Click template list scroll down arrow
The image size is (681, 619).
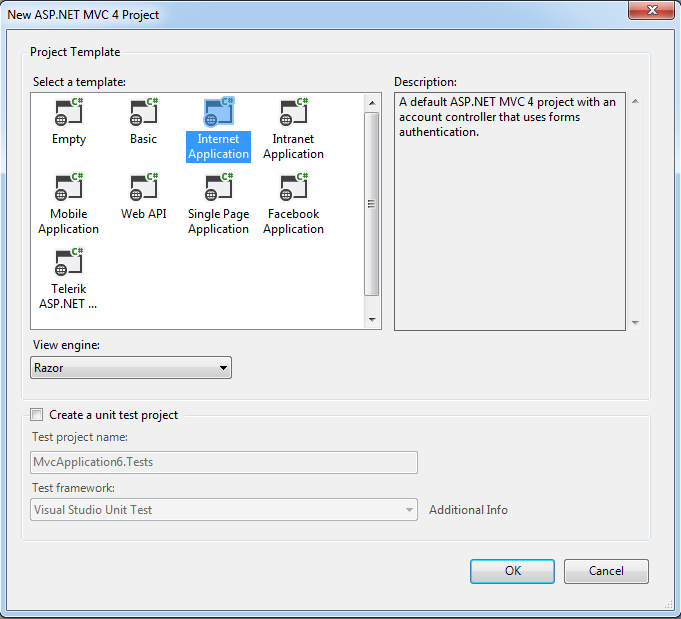click(372, 319)
